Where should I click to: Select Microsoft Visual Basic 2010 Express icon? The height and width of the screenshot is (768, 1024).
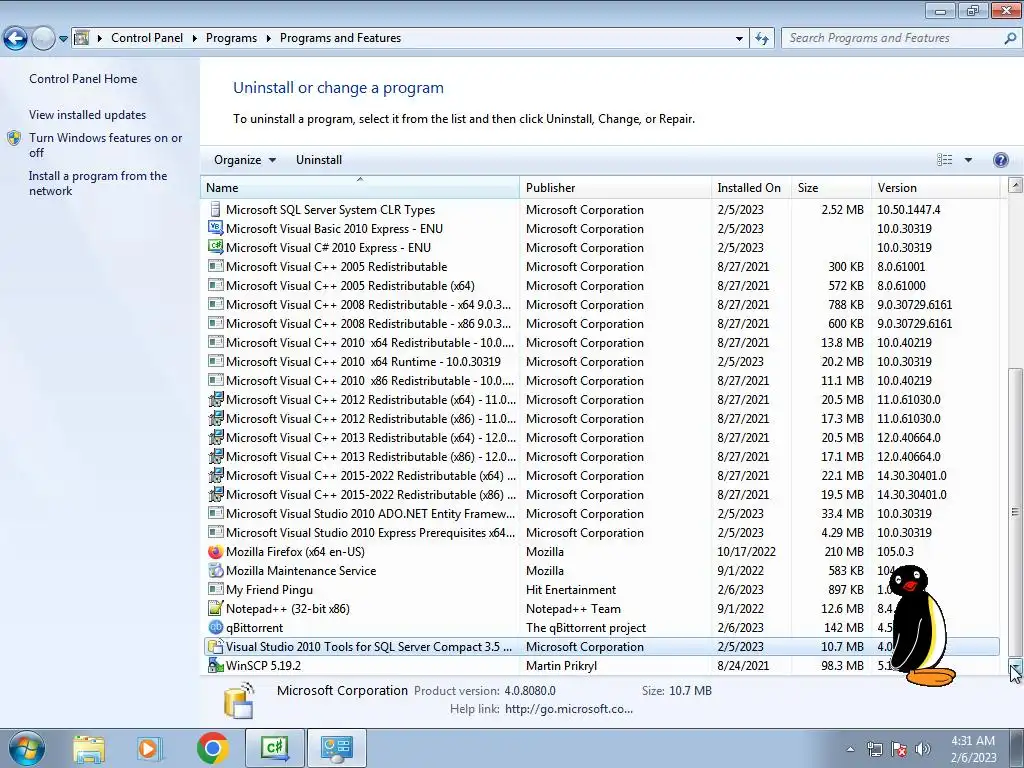[215, 228]
